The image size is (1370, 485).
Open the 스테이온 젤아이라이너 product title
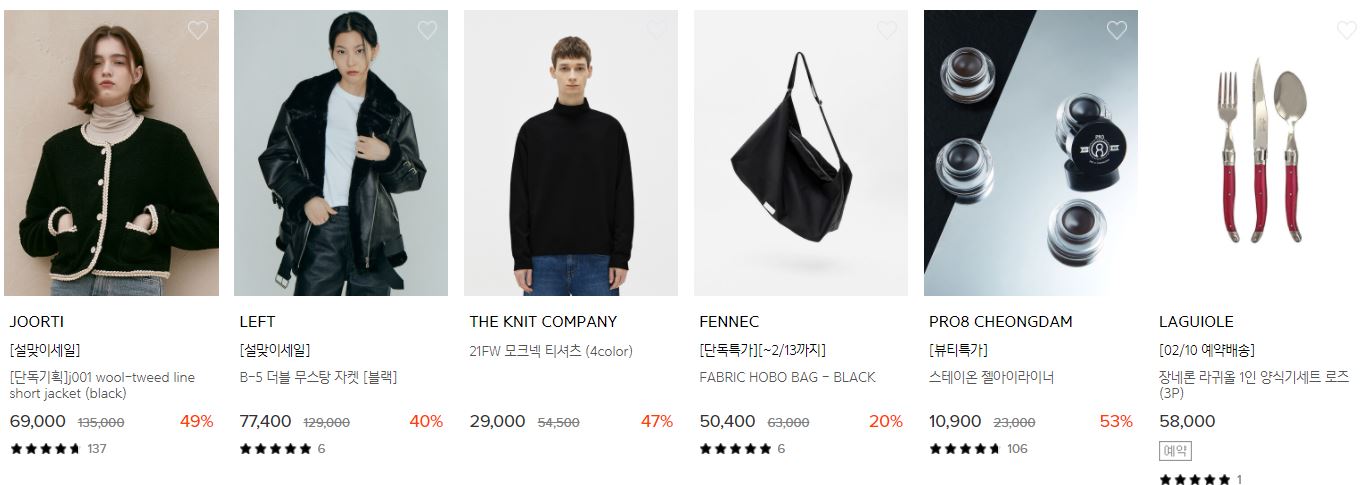[991, 377]
